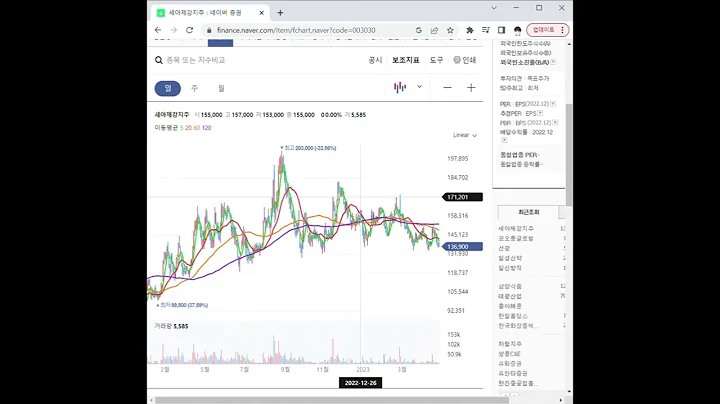The image size is (720, 404).
Task: Click the 5-day moving average label
Action: pyautogui.click(x=181, y=128)
